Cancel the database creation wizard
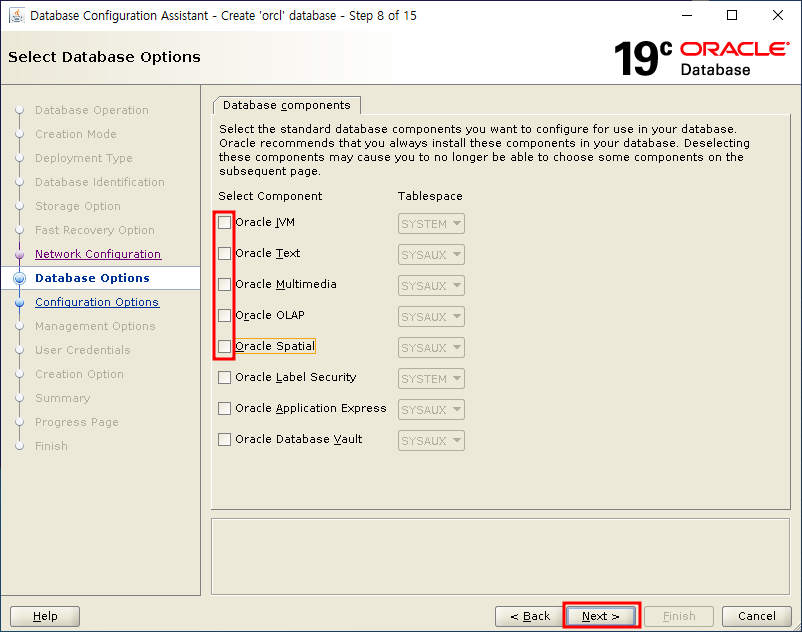The width and height of the screenshot is (802, 632). point(756,616)
